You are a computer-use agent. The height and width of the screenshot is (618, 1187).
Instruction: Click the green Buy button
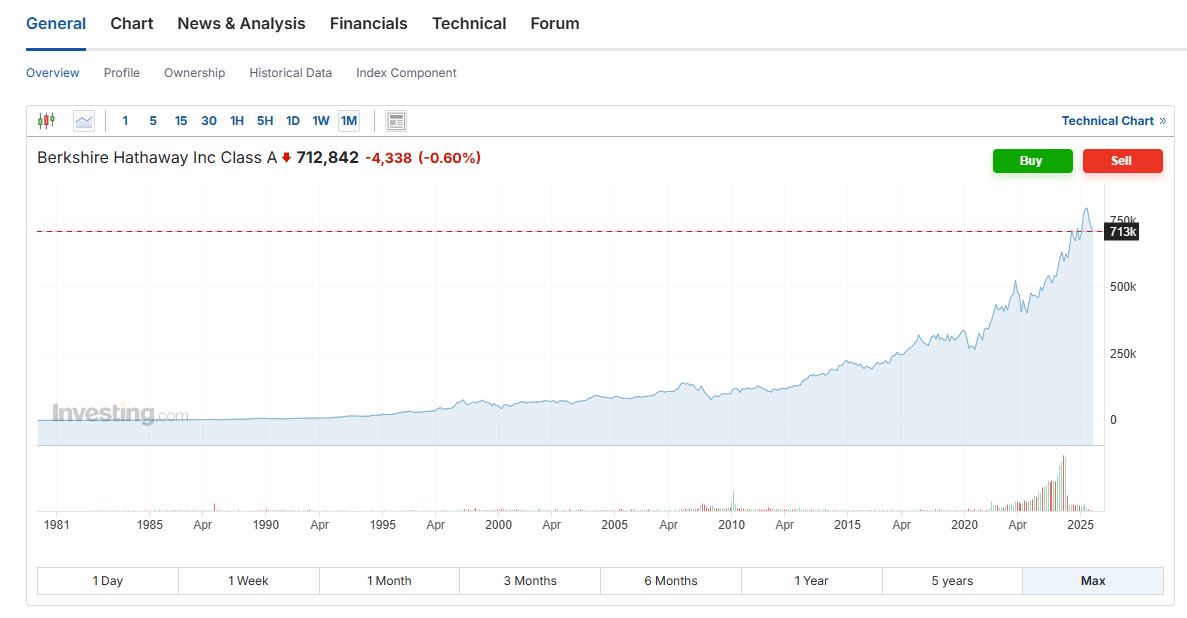[x=1033, y=161]
